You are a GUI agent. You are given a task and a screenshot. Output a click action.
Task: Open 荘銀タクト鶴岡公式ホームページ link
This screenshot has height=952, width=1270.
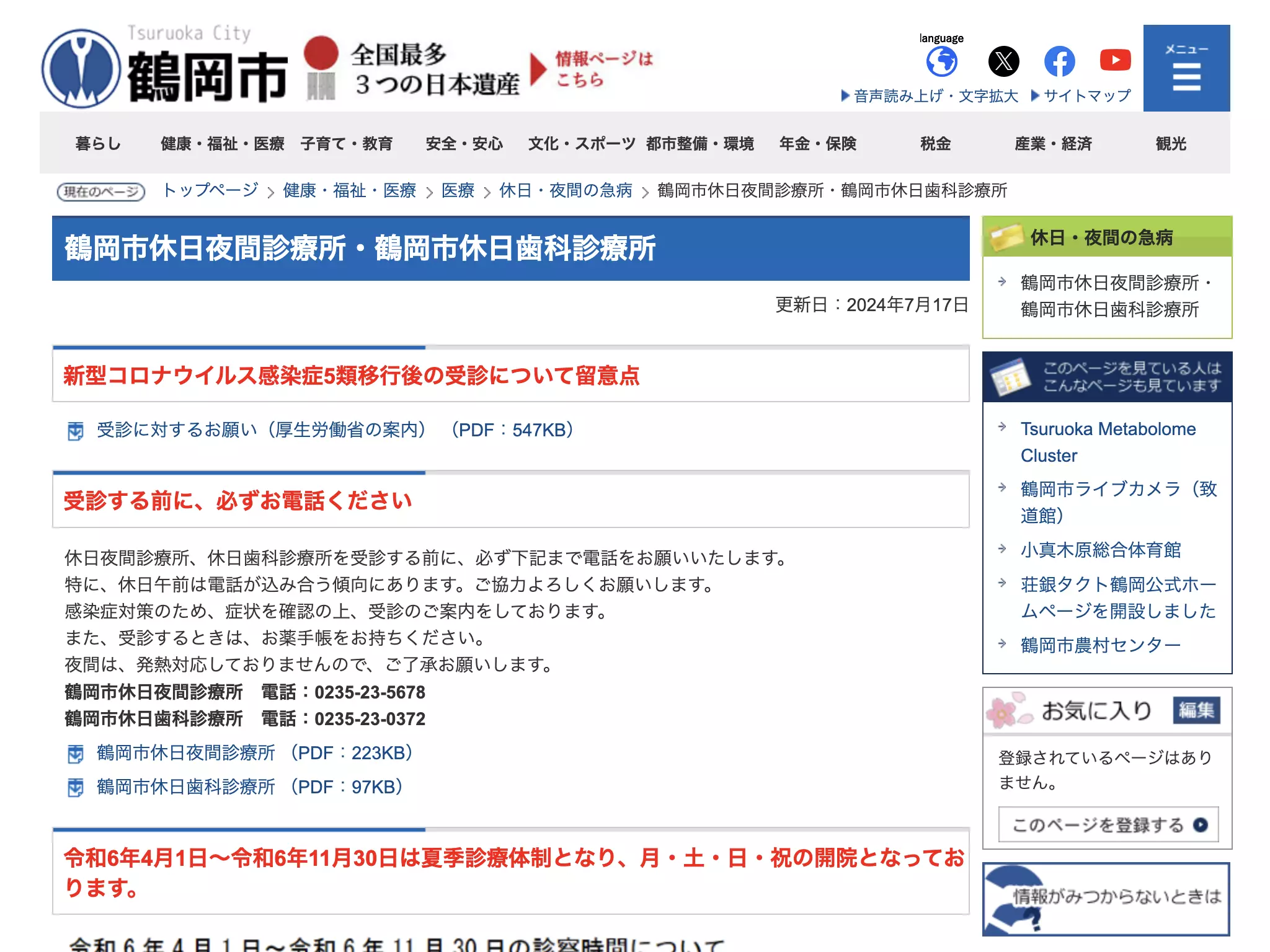pyautogui.click(x=1119, y=597)
